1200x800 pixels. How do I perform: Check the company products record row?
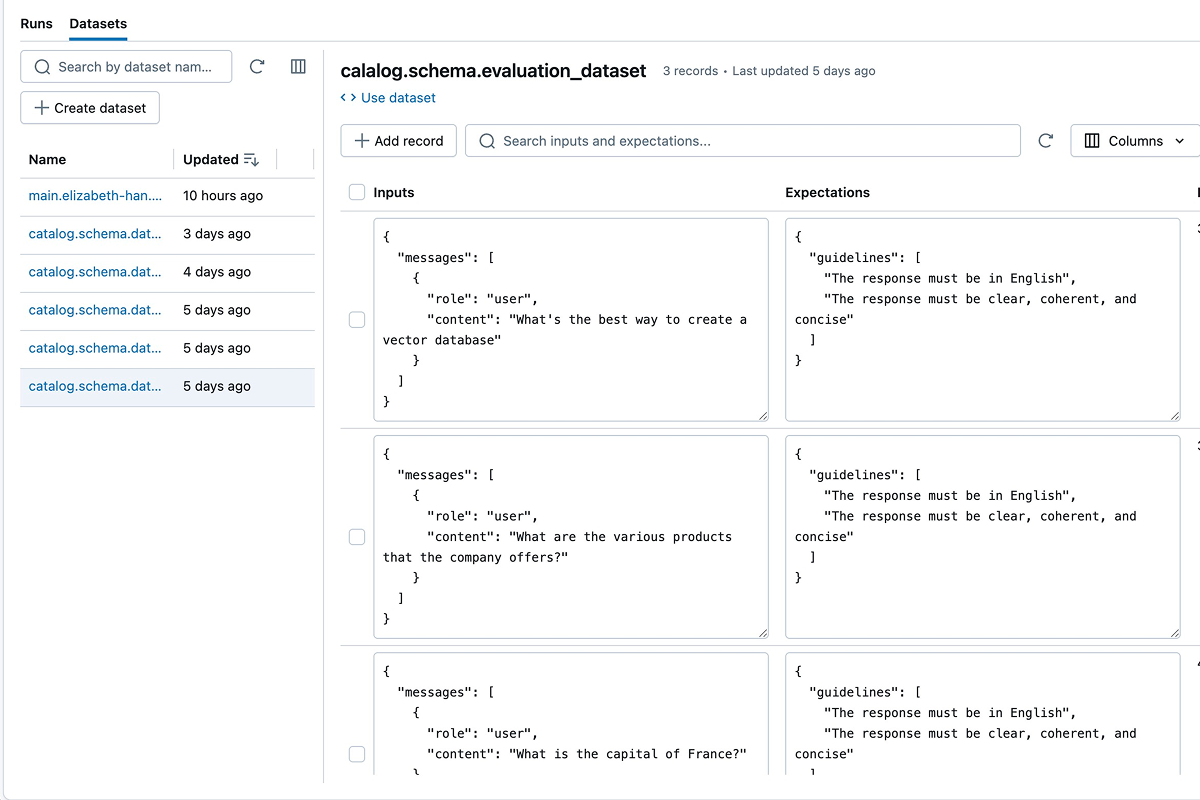(357, 537)
